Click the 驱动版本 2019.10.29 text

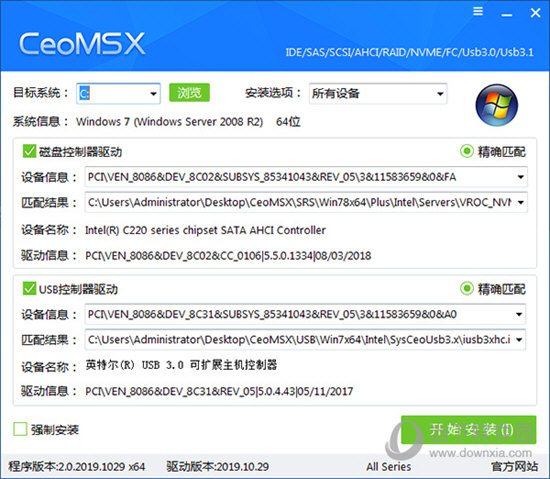click(x=217, y=466)
